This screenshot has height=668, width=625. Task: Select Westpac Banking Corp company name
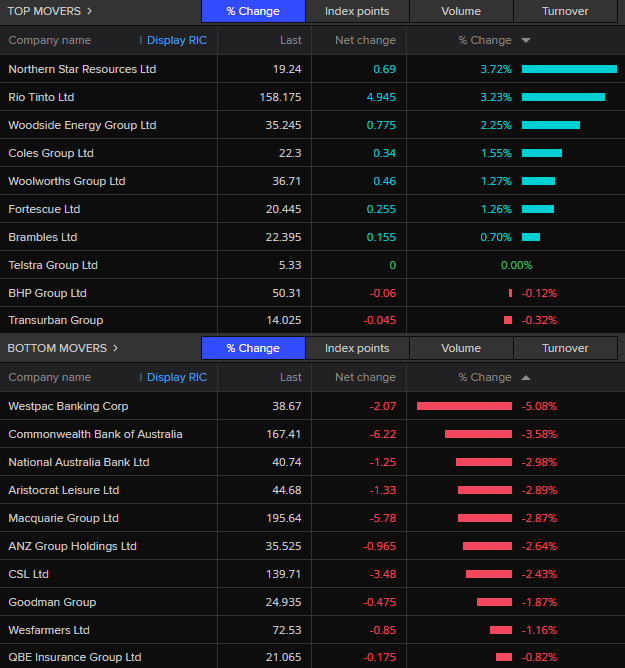pos(68,406)
